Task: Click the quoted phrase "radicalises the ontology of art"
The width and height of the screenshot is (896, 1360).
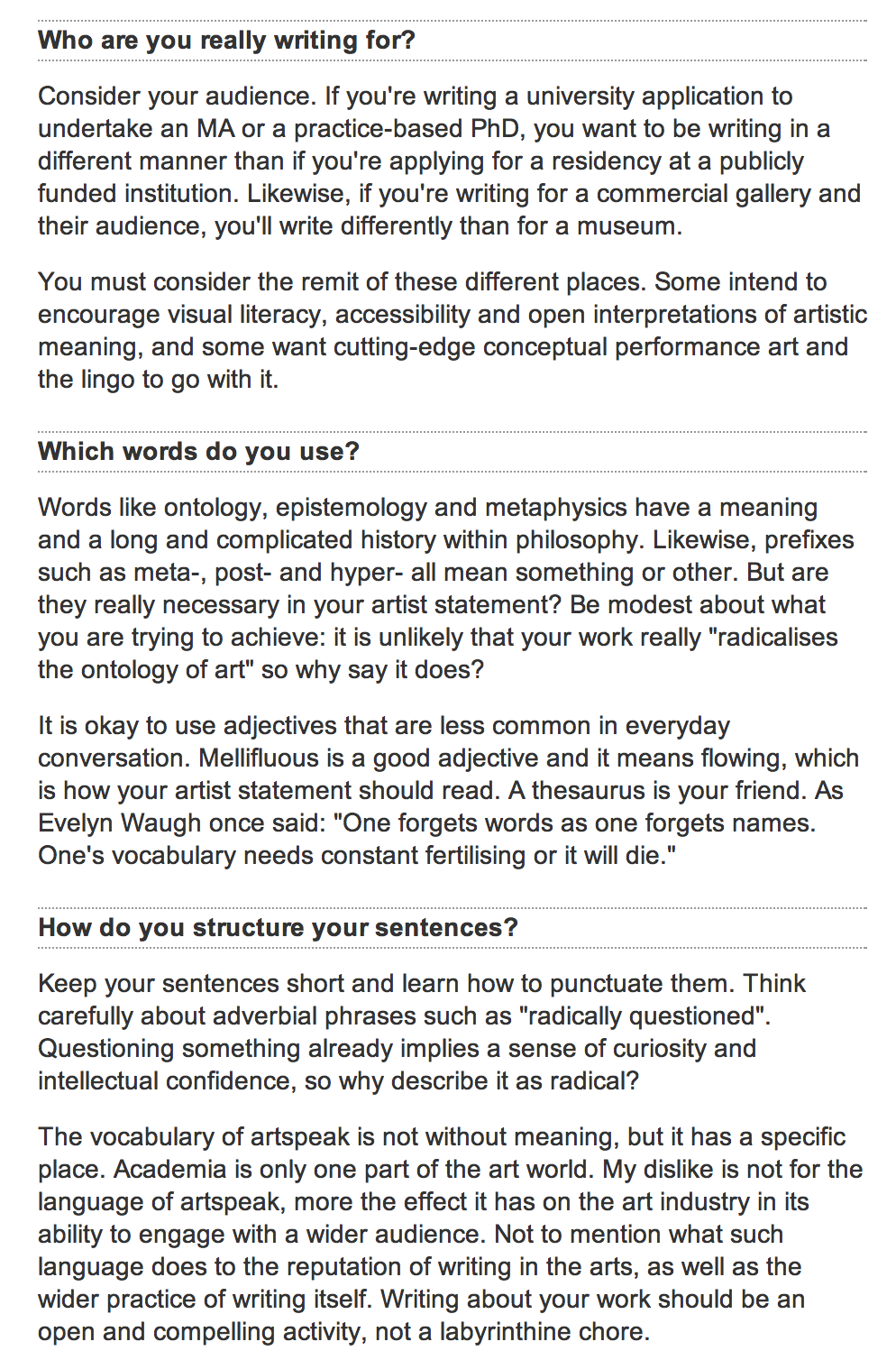Action: 438,654
